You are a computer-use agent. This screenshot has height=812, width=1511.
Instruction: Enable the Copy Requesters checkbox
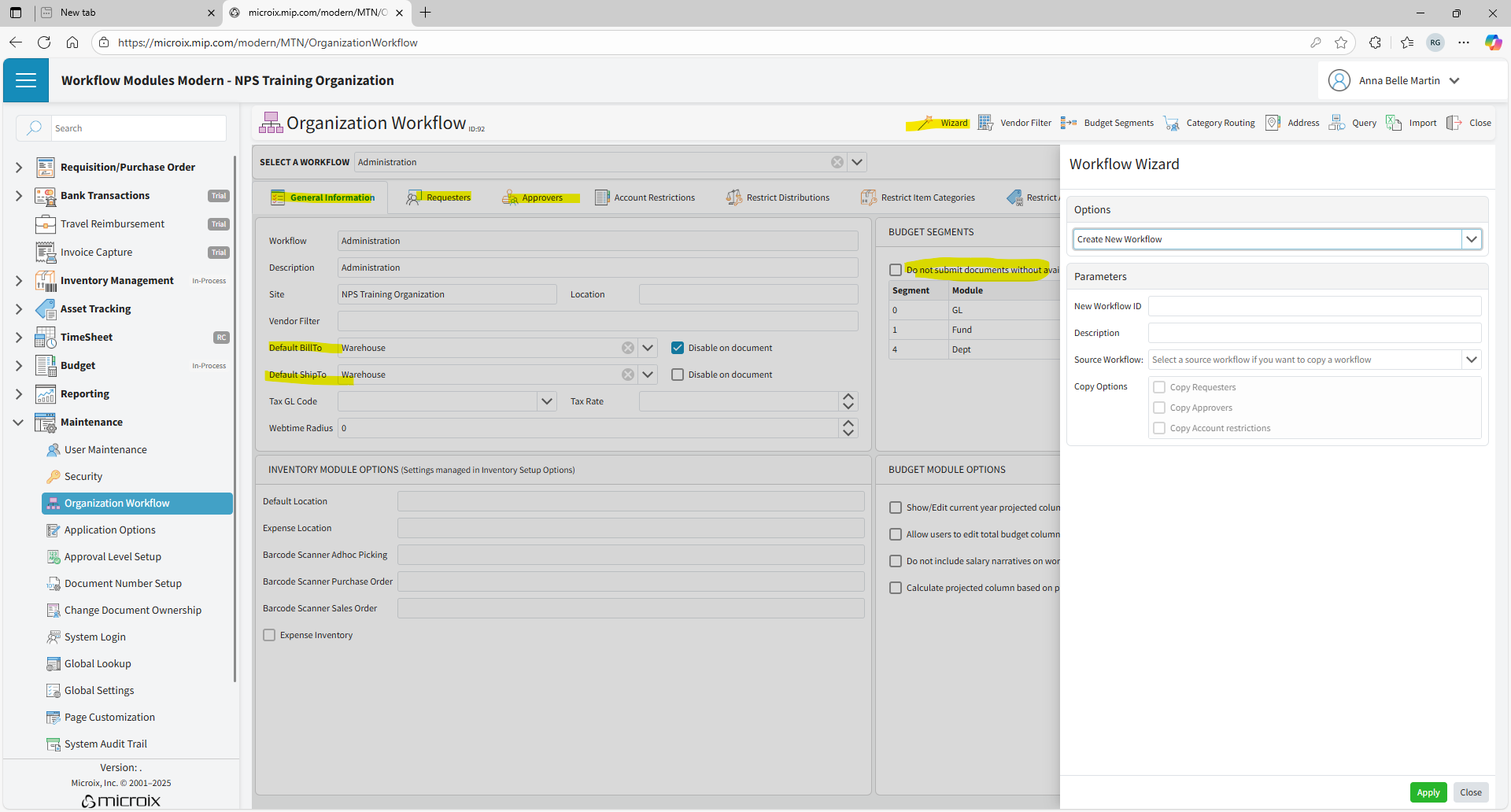1159,387
